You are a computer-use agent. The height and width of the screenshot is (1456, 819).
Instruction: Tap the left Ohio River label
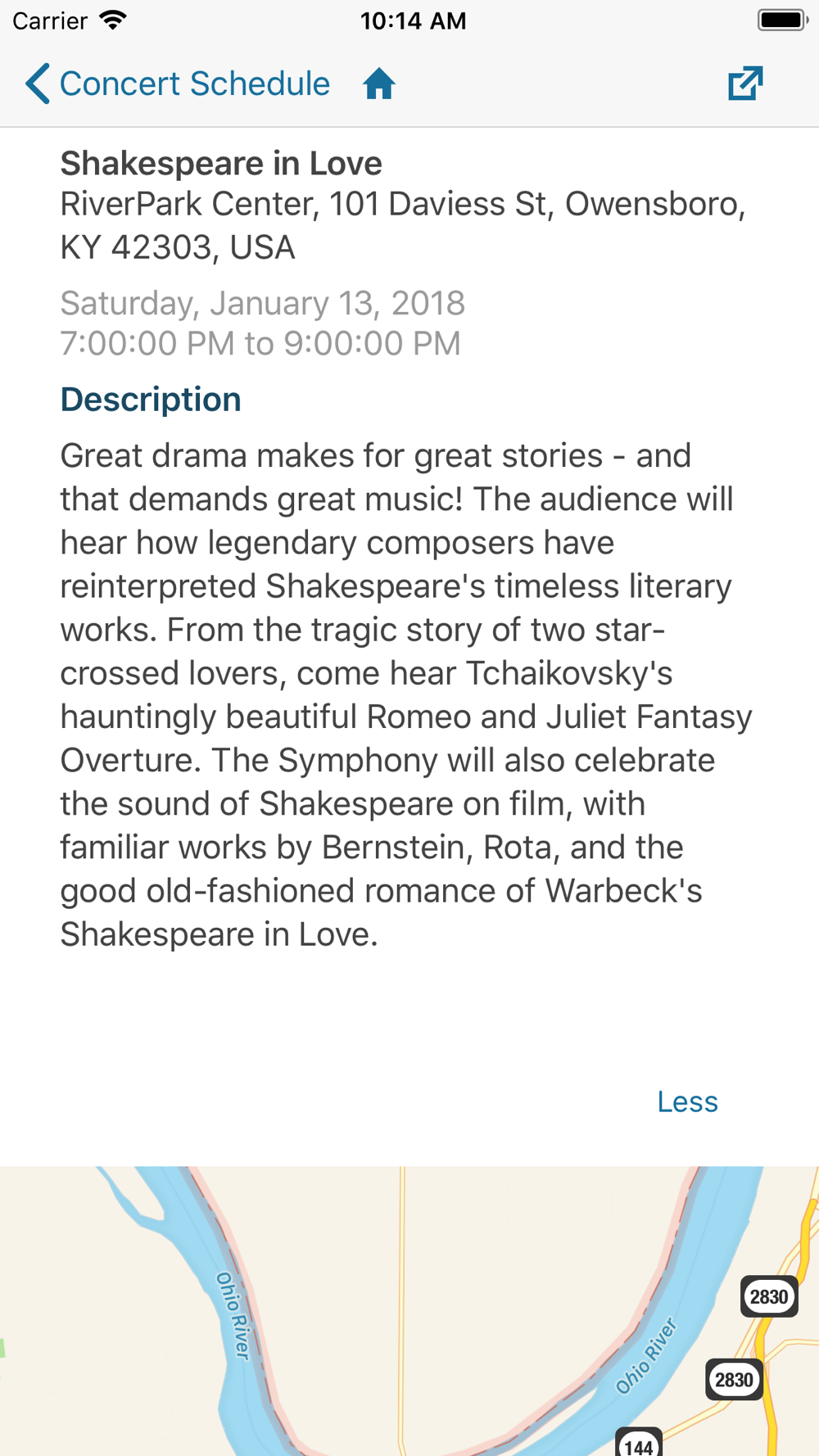pos(233,1315)
